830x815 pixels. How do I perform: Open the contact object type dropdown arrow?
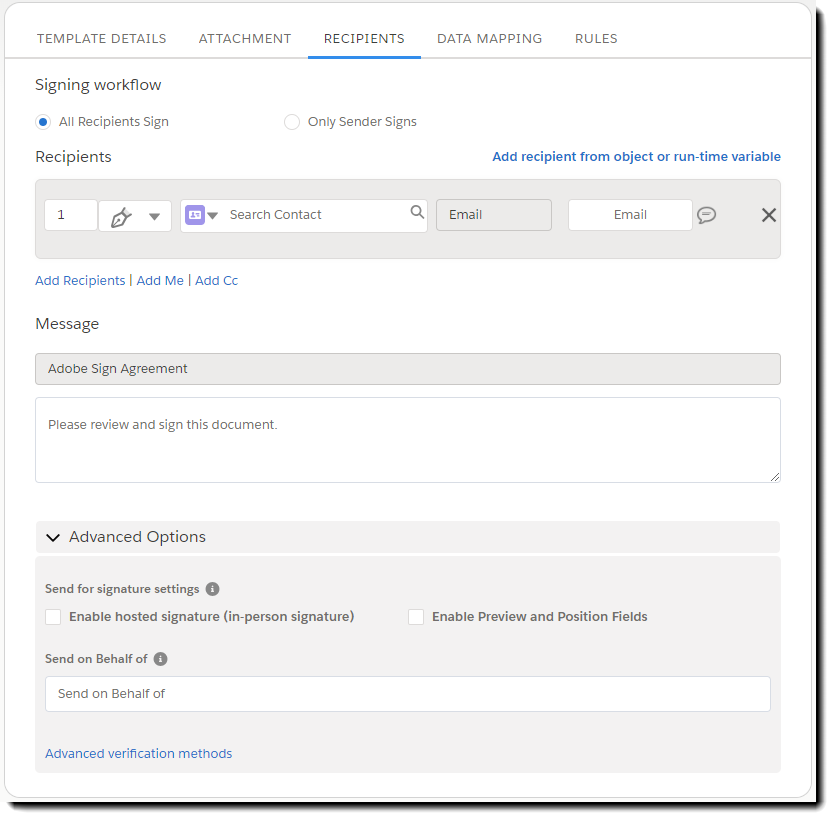tap(212, 216)
